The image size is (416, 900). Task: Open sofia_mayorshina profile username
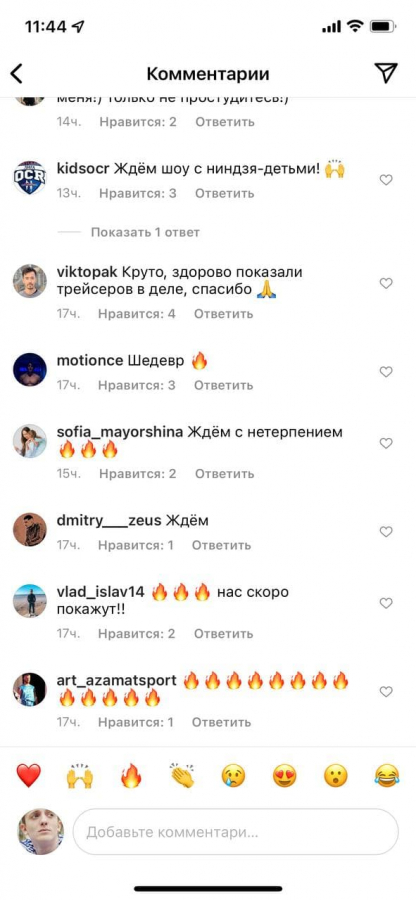[120, 432]
